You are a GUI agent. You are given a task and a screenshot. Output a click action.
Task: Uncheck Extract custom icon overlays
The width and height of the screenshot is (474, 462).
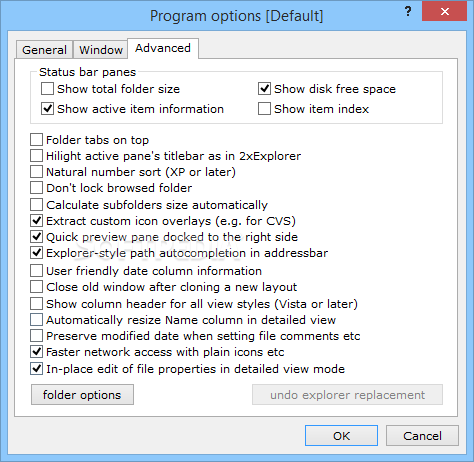36,221
